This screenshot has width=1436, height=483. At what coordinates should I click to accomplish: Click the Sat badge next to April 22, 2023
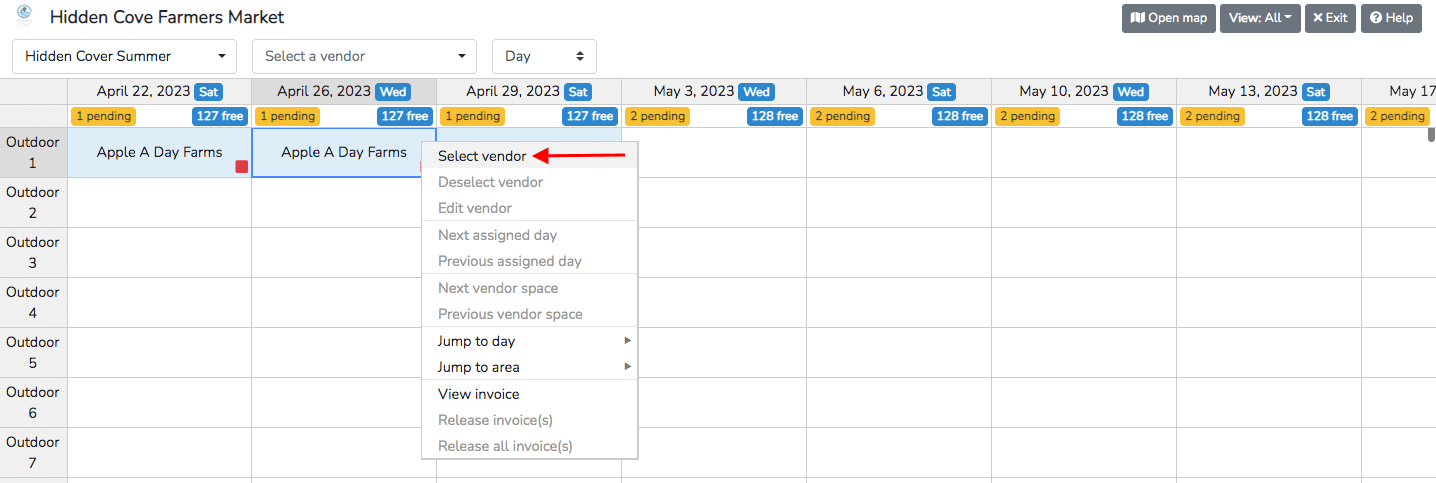click(208, 92)
